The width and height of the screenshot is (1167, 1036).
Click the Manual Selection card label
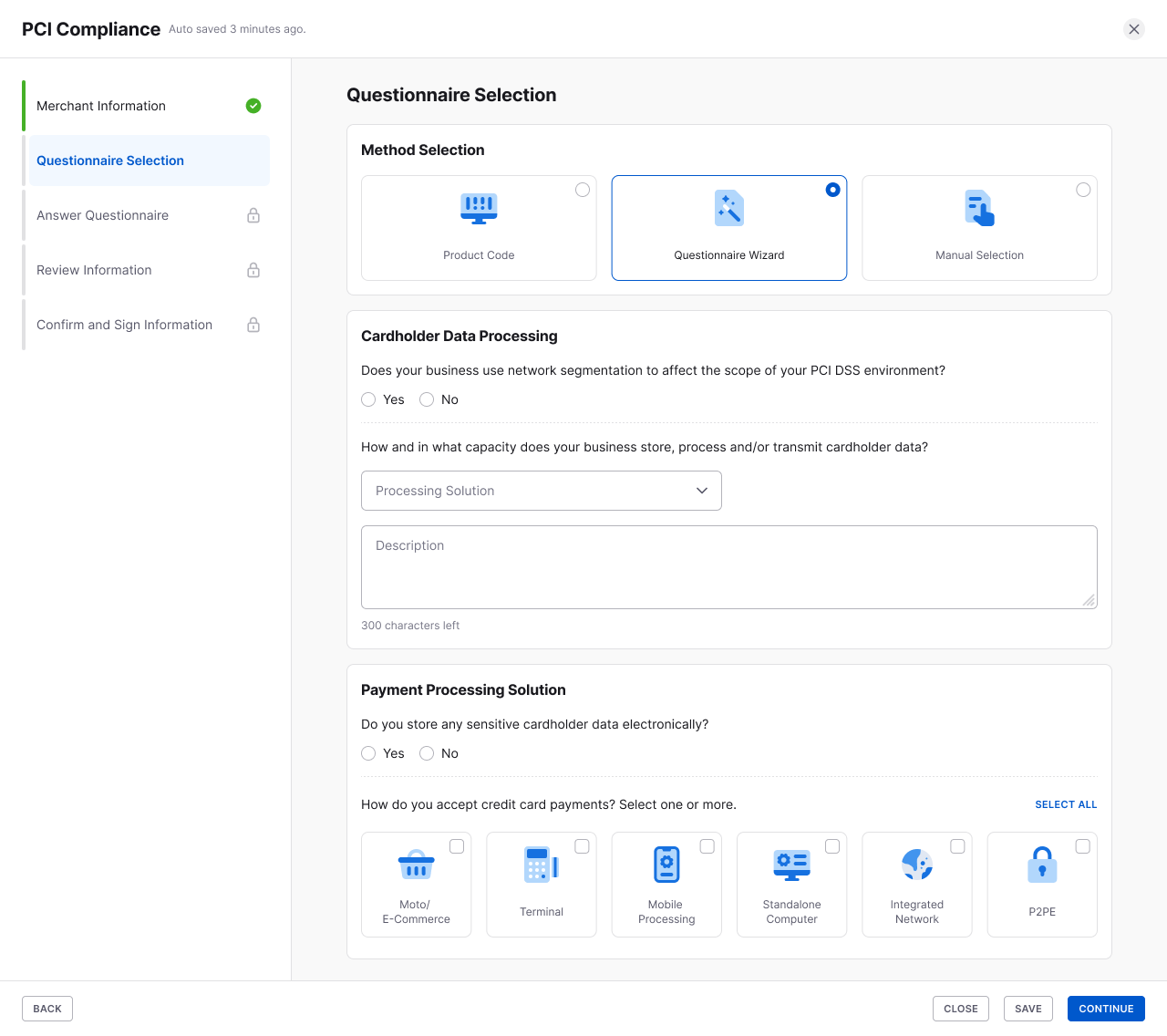[x=980, y=255]
